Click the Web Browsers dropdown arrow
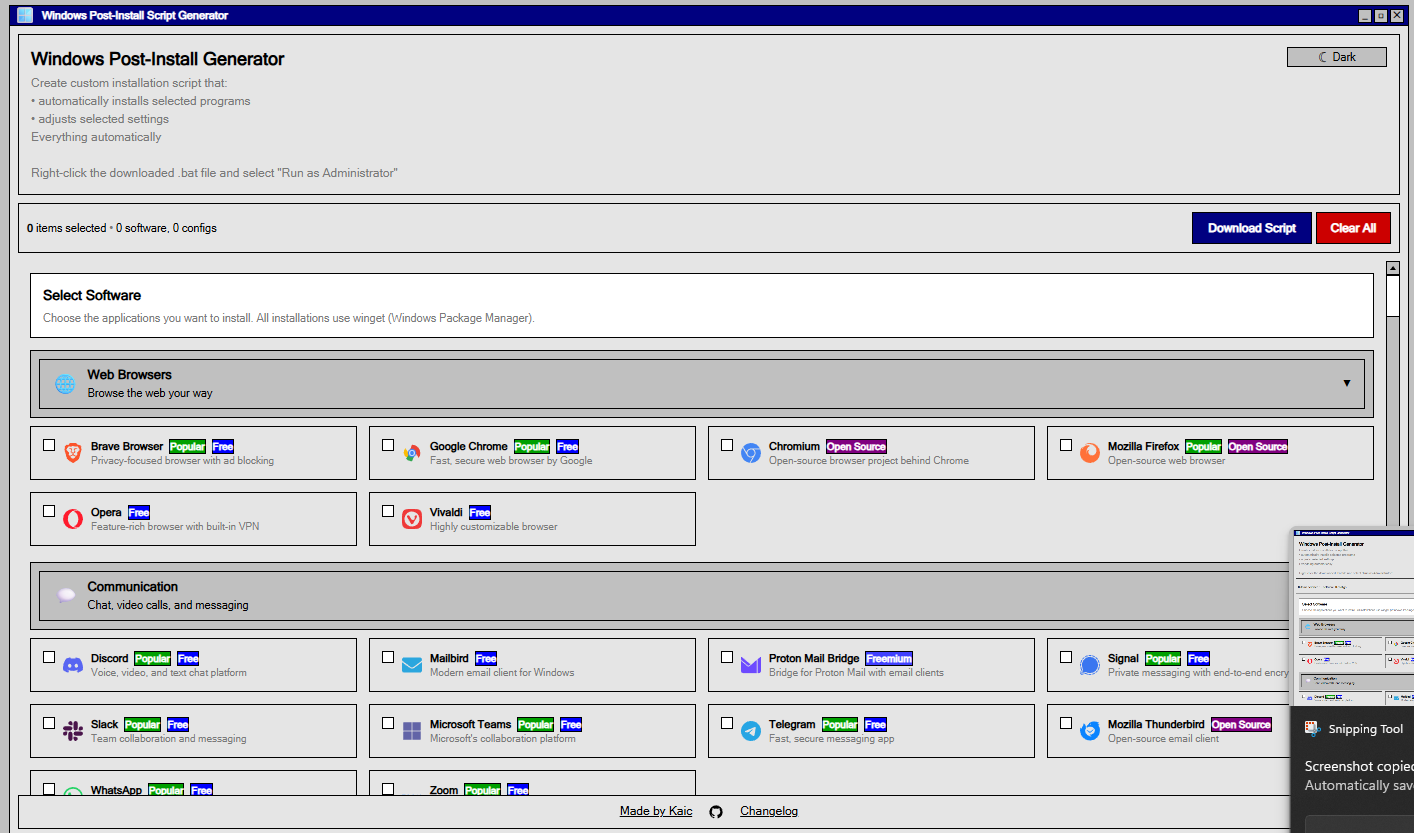The height and width of the screenshot is (833, 1414). click(1347, 383)
